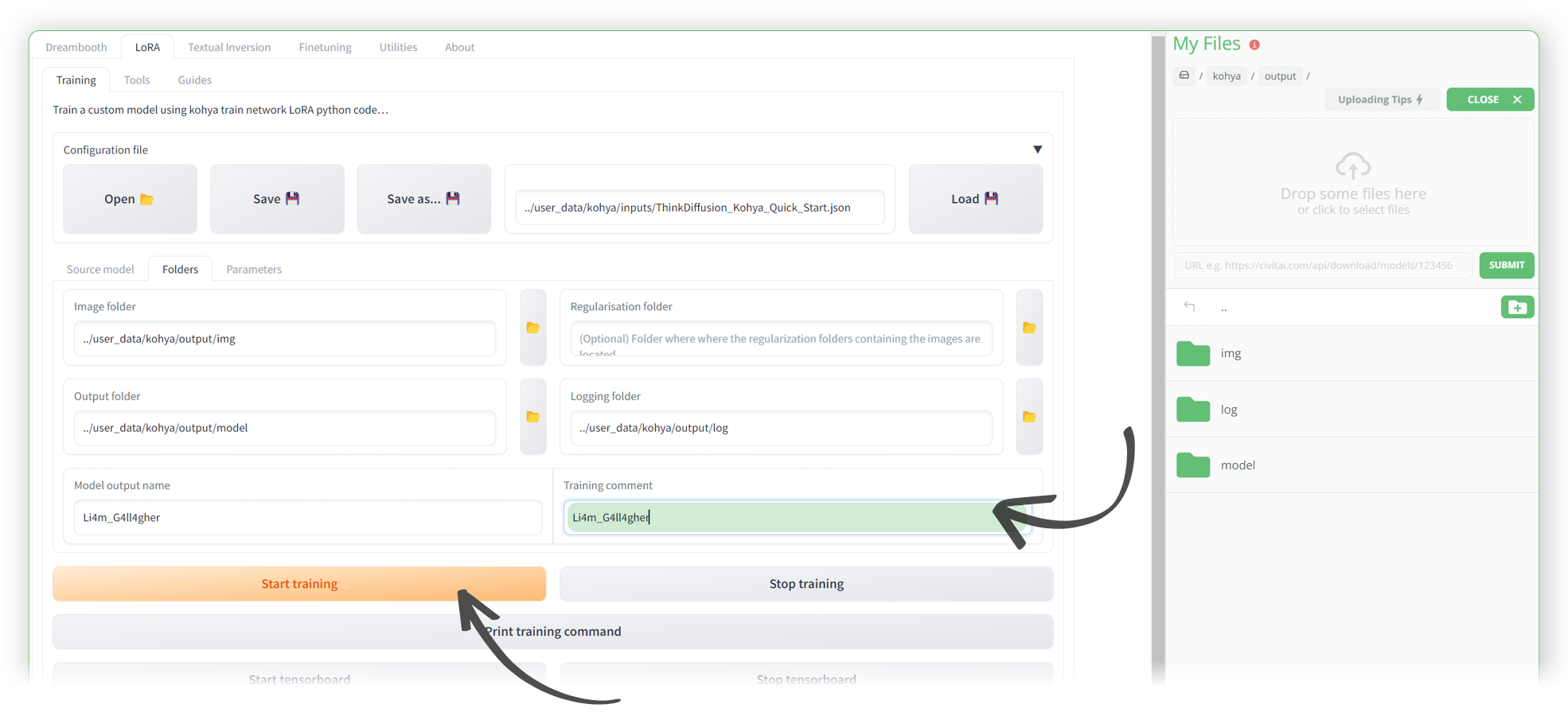Switch to the Tools sub-tab
The width and height of the screenshot is (1568, 716).
coord(137,80)
